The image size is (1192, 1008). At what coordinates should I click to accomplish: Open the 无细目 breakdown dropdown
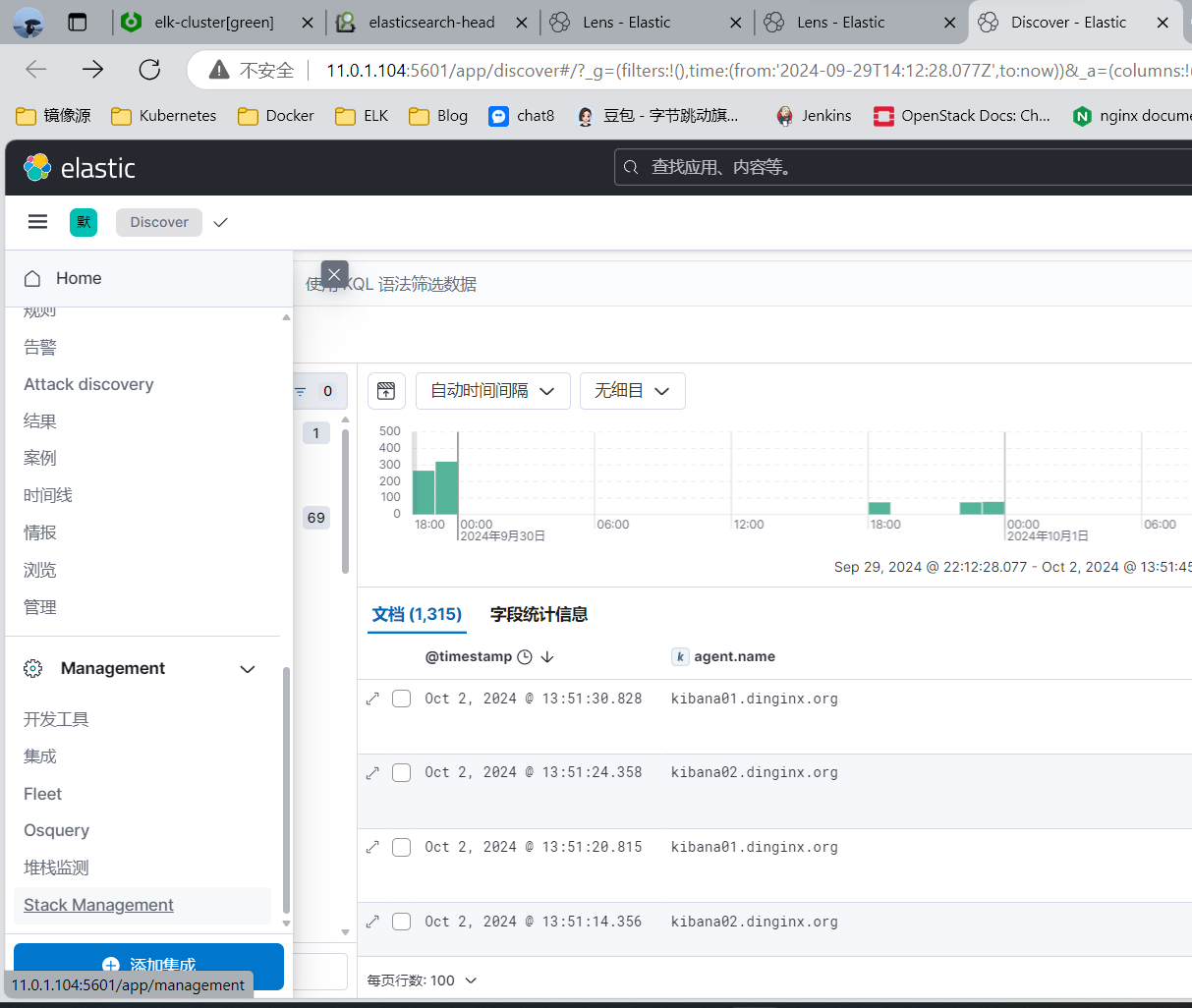click(633, 391)
